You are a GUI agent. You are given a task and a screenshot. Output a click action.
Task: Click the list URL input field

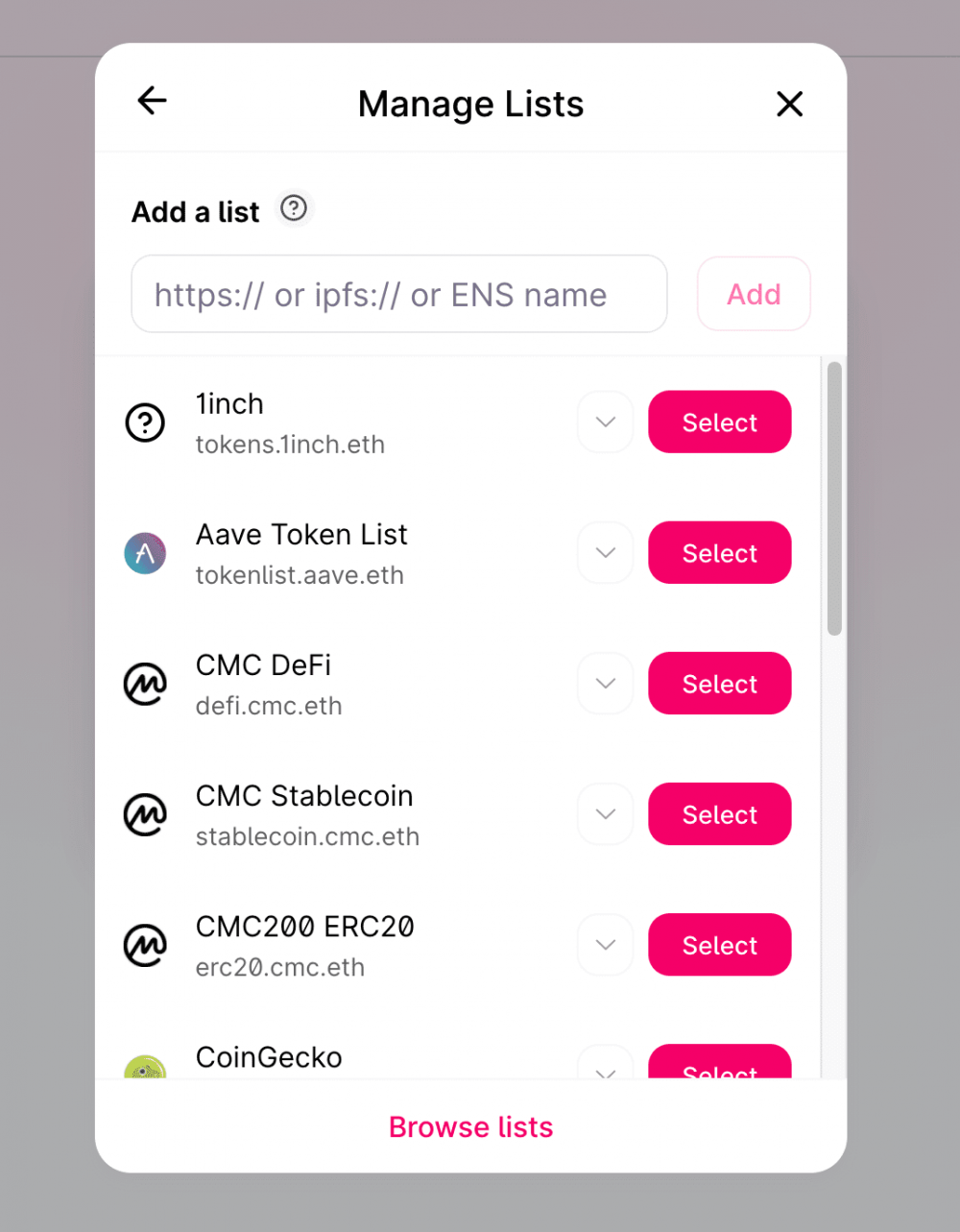[x=398, y=294]
